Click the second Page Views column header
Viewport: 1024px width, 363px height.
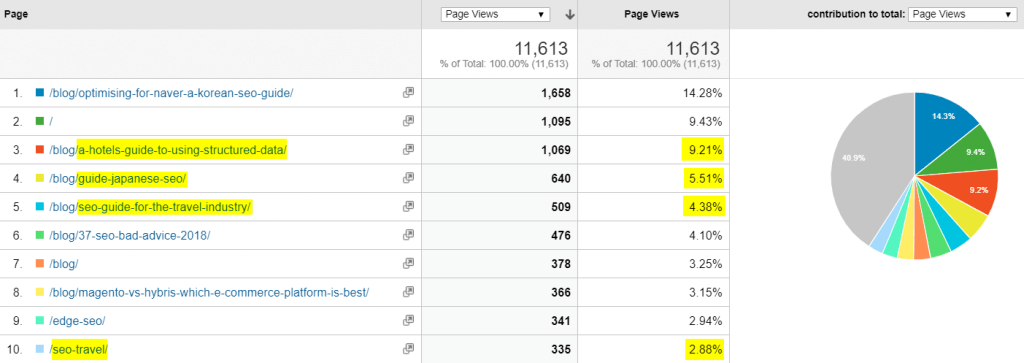coord(651,14)
